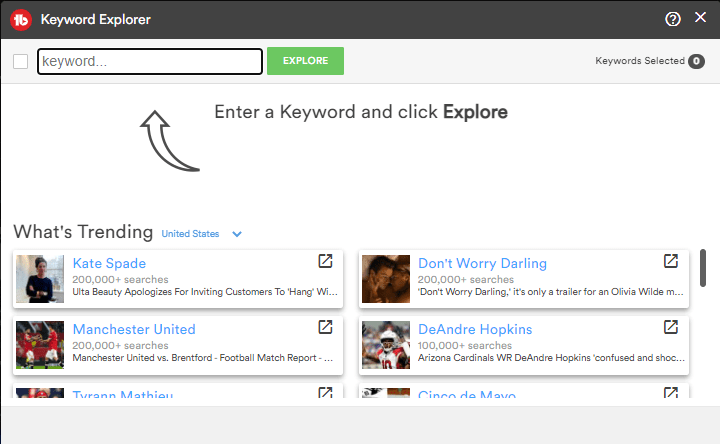The image size is (720, 444).
Task: Click the trending list vertical scrollbar
Action: pos(703,268)
